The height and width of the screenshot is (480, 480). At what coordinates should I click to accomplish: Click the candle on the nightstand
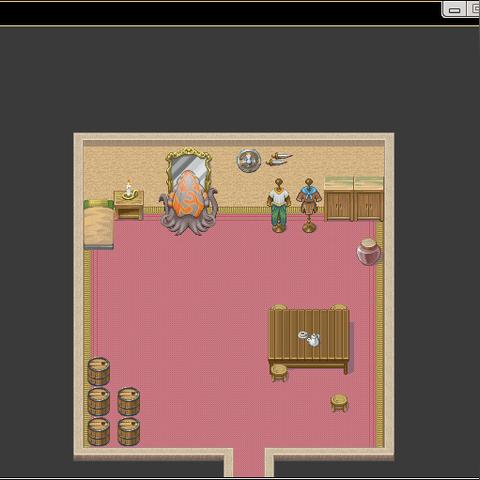click(129, 190)
